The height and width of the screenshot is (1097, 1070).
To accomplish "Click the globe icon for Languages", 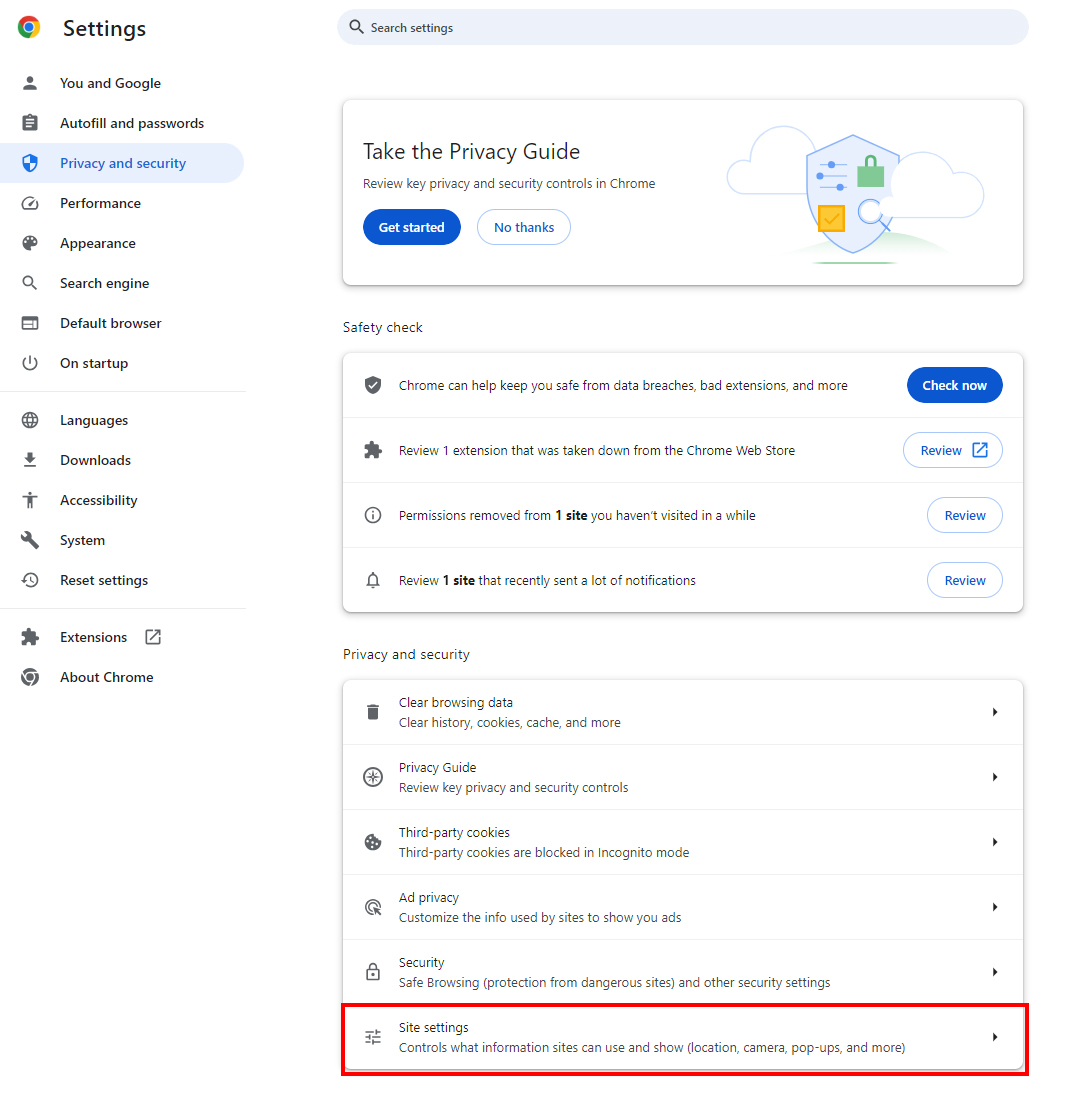I will [x=29, y=420].
